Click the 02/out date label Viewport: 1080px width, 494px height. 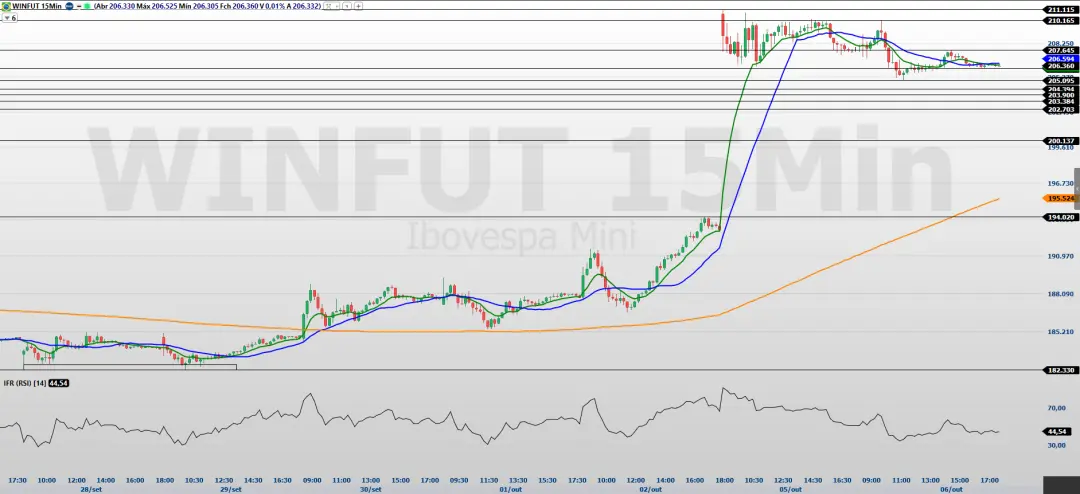651,489
